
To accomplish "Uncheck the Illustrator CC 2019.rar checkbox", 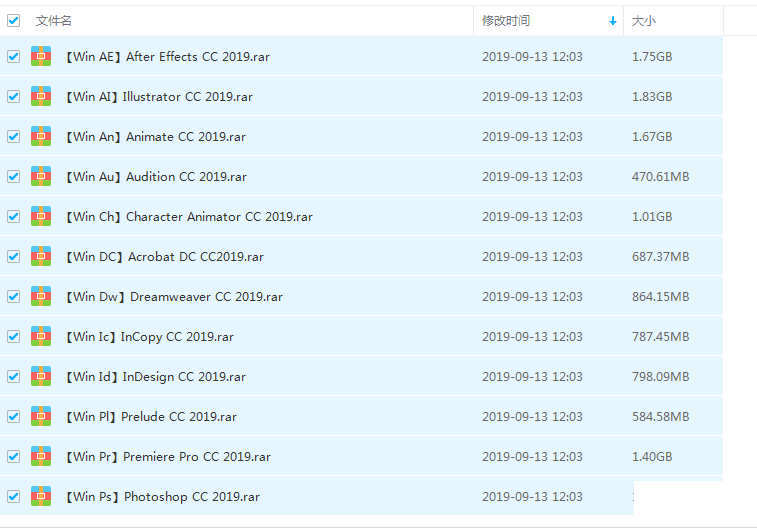I will coord(14,97).
